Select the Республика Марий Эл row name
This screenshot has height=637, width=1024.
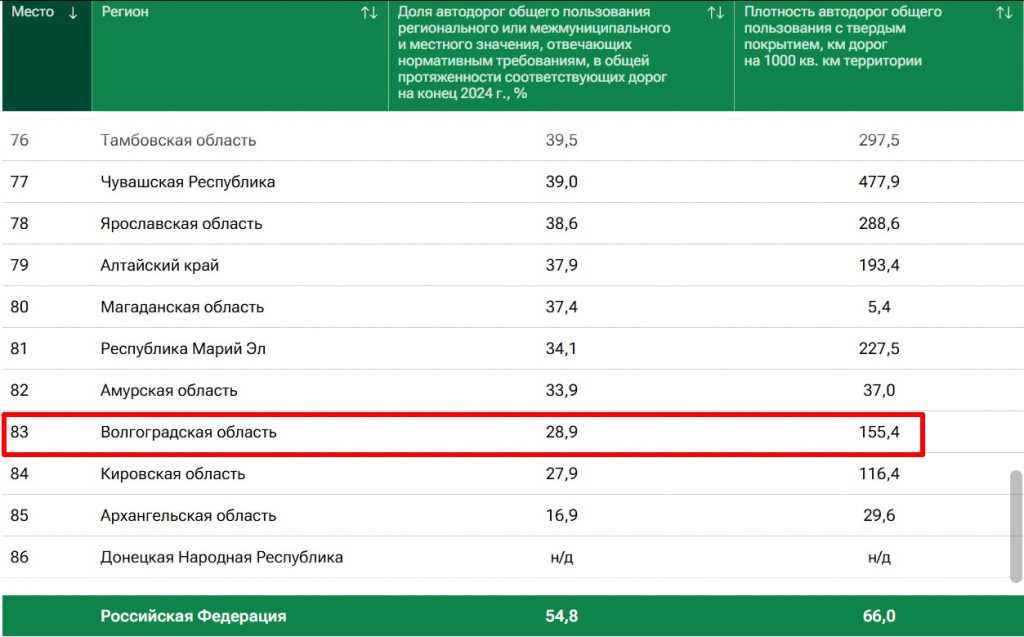pyautogui.click(x=183, y=350)
